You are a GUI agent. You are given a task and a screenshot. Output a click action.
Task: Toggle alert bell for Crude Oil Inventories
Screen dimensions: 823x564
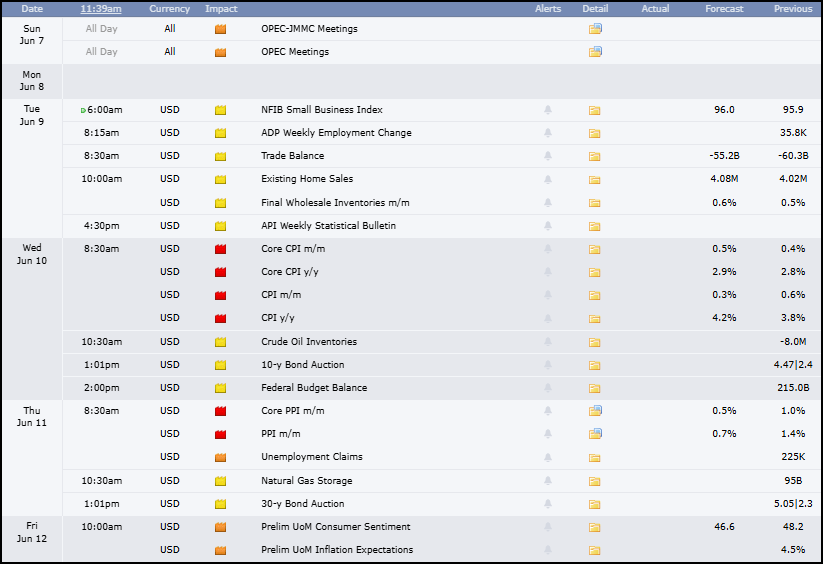pos(548,342)
